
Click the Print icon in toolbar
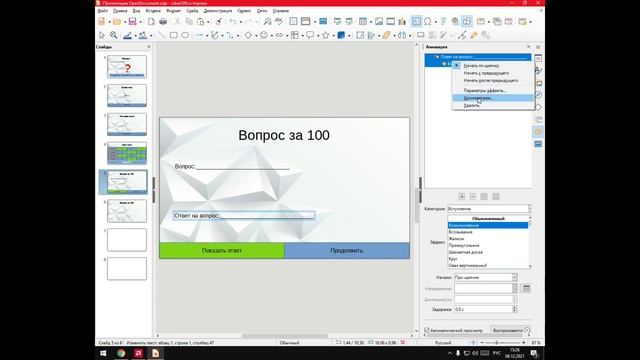163,22
